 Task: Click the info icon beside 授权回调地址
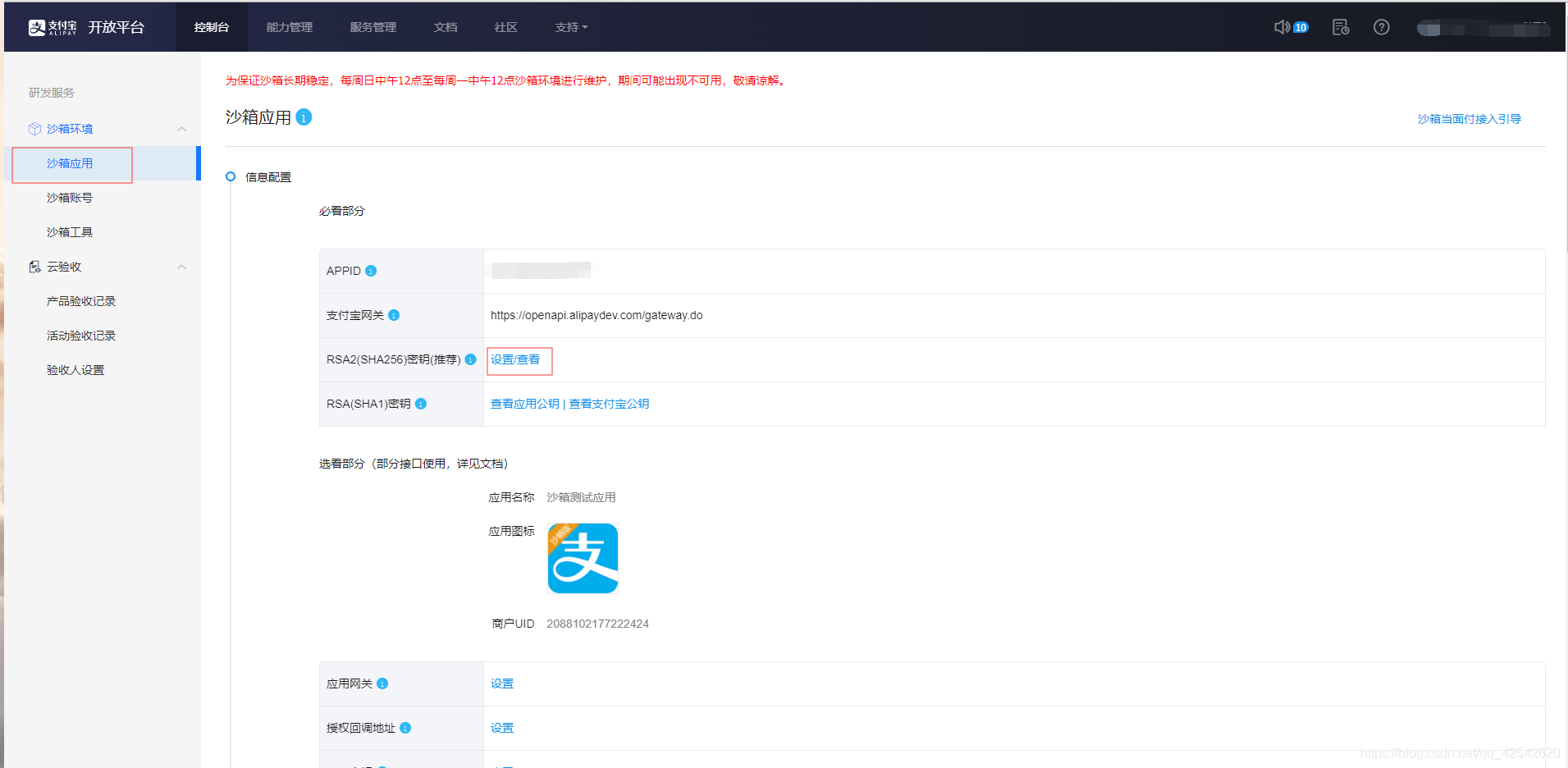pyautogui.click(x=405, y=728)
